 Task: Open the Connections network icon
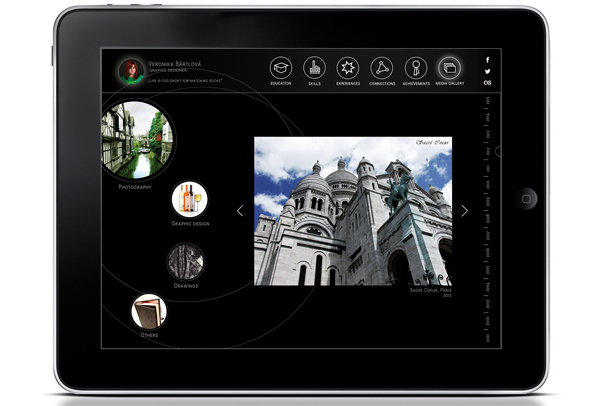click(x=382, y=68)
